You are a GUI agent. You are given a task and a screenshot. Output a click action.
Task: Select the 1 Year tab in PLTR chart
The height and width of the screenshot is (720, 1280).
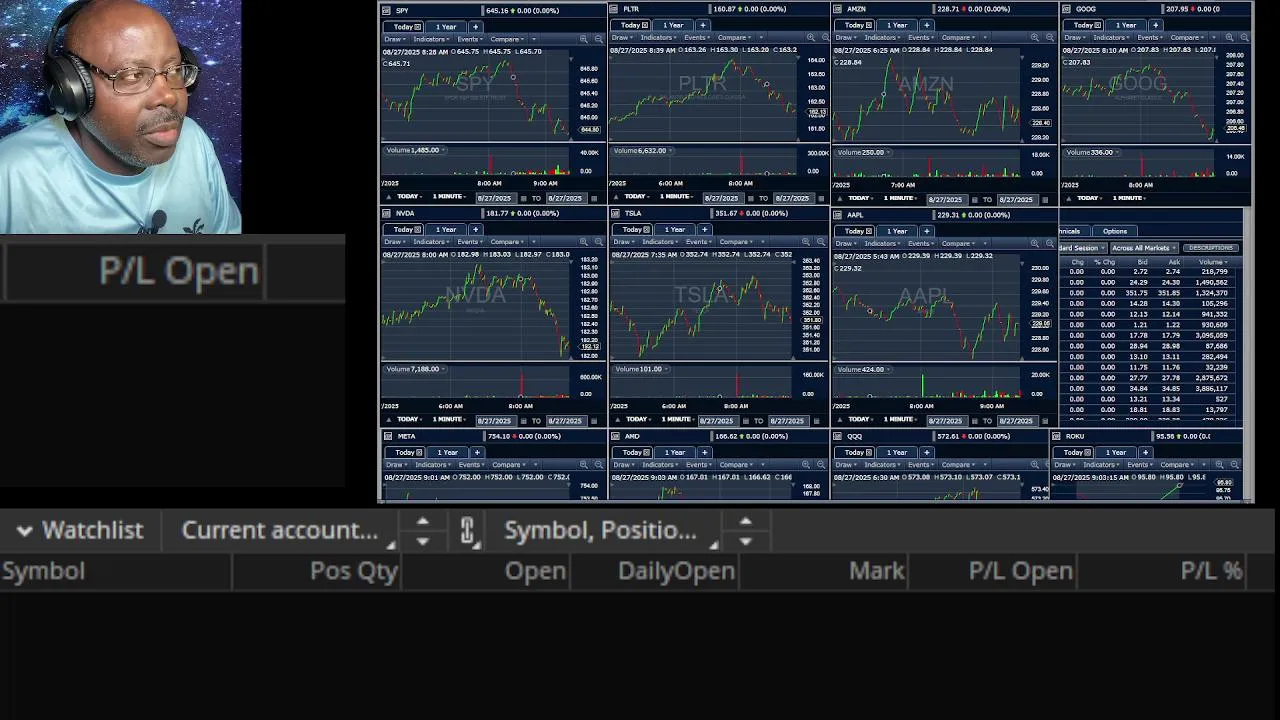[674, 25]
